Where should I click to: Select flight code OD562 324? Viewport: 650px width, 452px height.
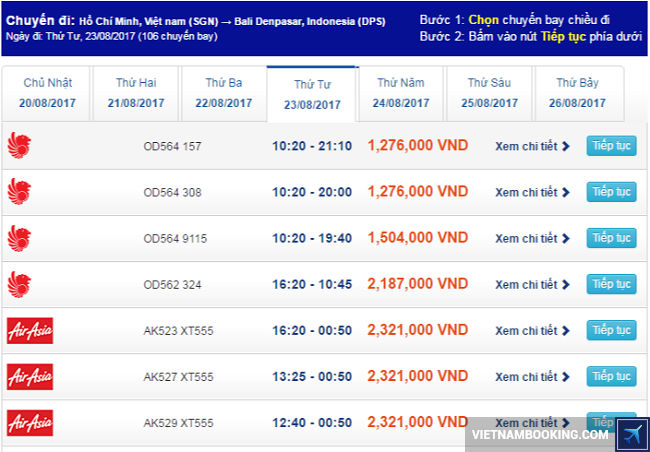point(172,285)
